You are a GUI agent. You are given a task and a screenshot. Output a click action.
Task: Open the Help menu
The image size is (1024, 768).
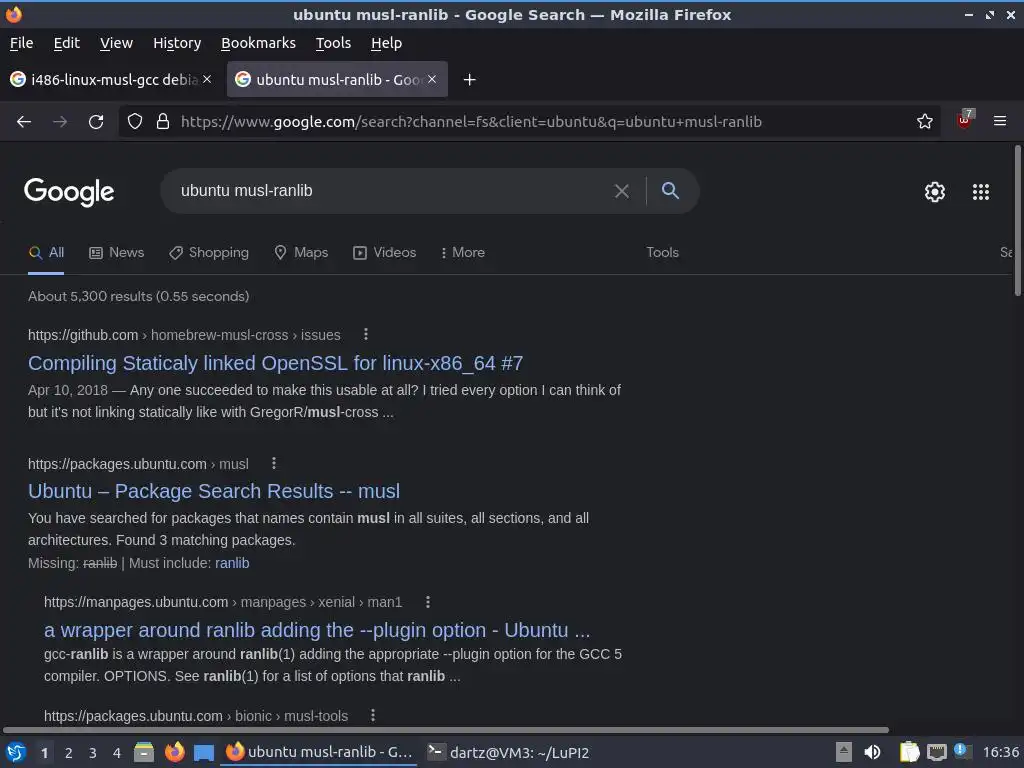coord(387,43)
